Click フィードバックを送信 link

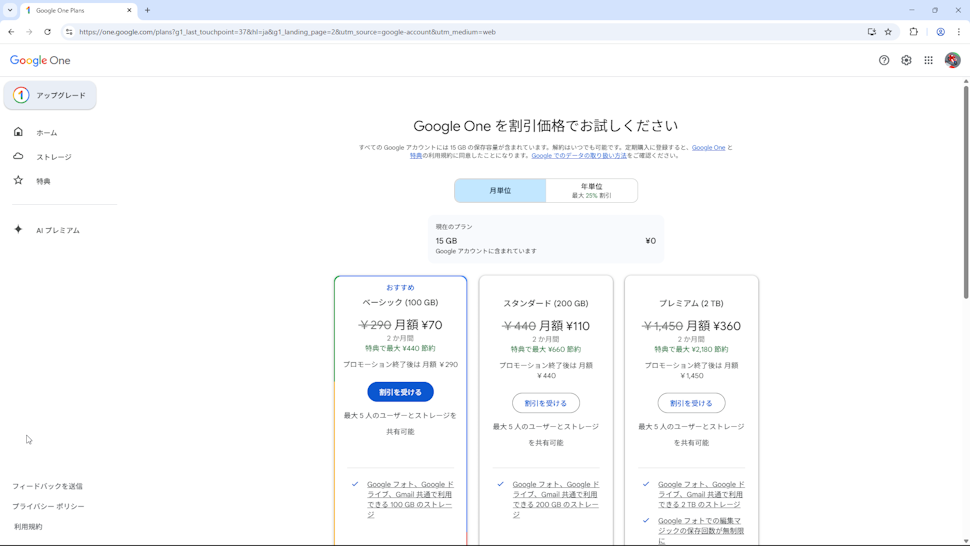tap(47, 486)
